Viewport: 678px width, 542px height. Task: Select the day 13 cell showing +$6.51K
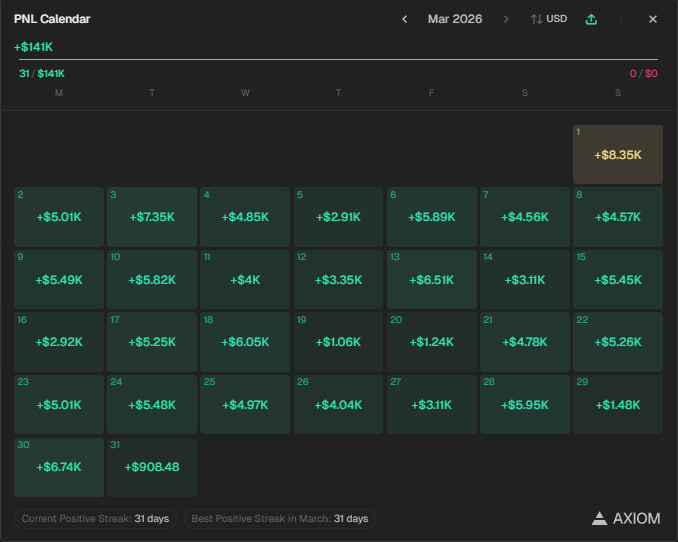(432, 279)
